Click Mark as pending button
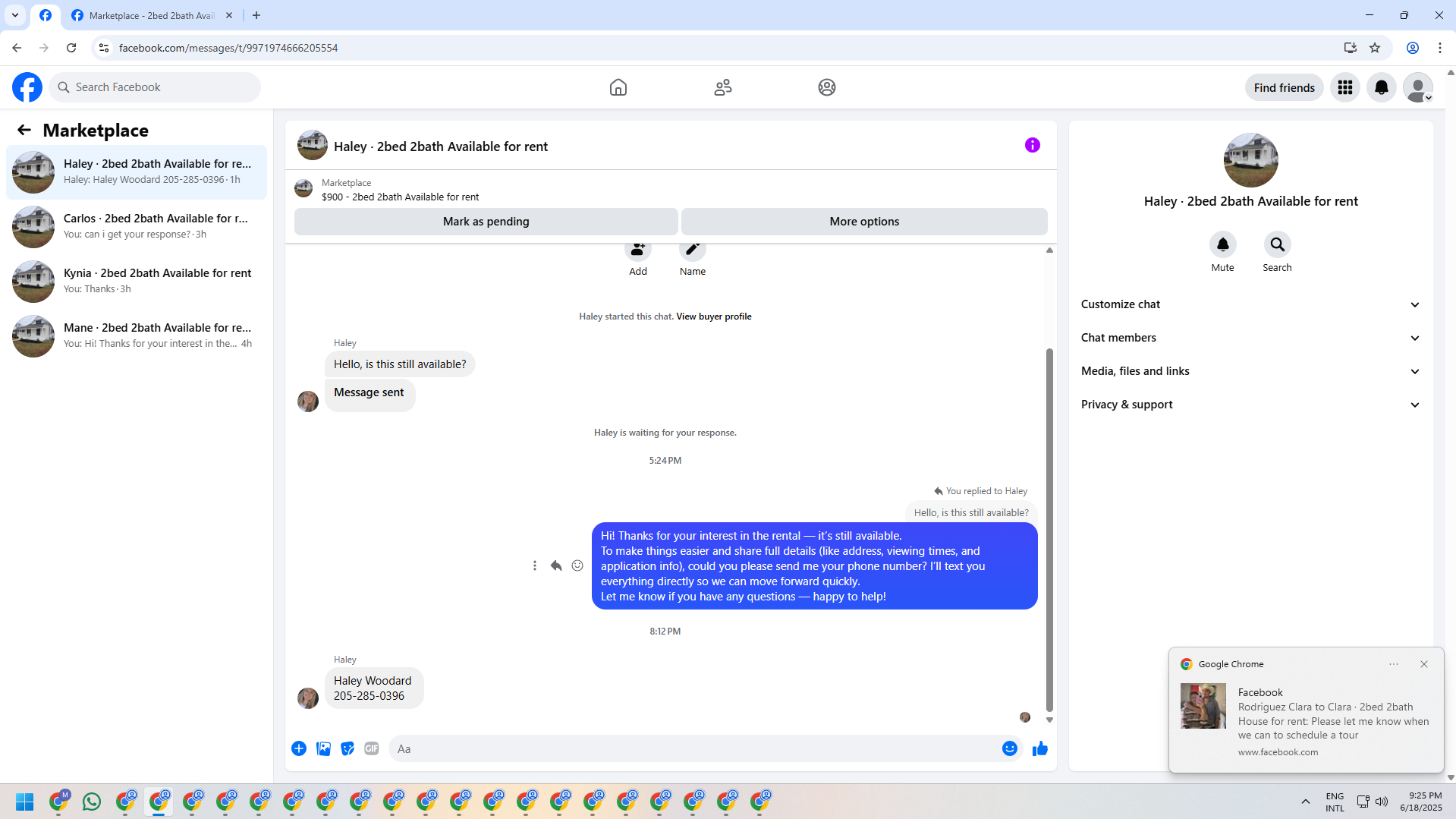The image size is (1456, 819). [x=486, y=222]
